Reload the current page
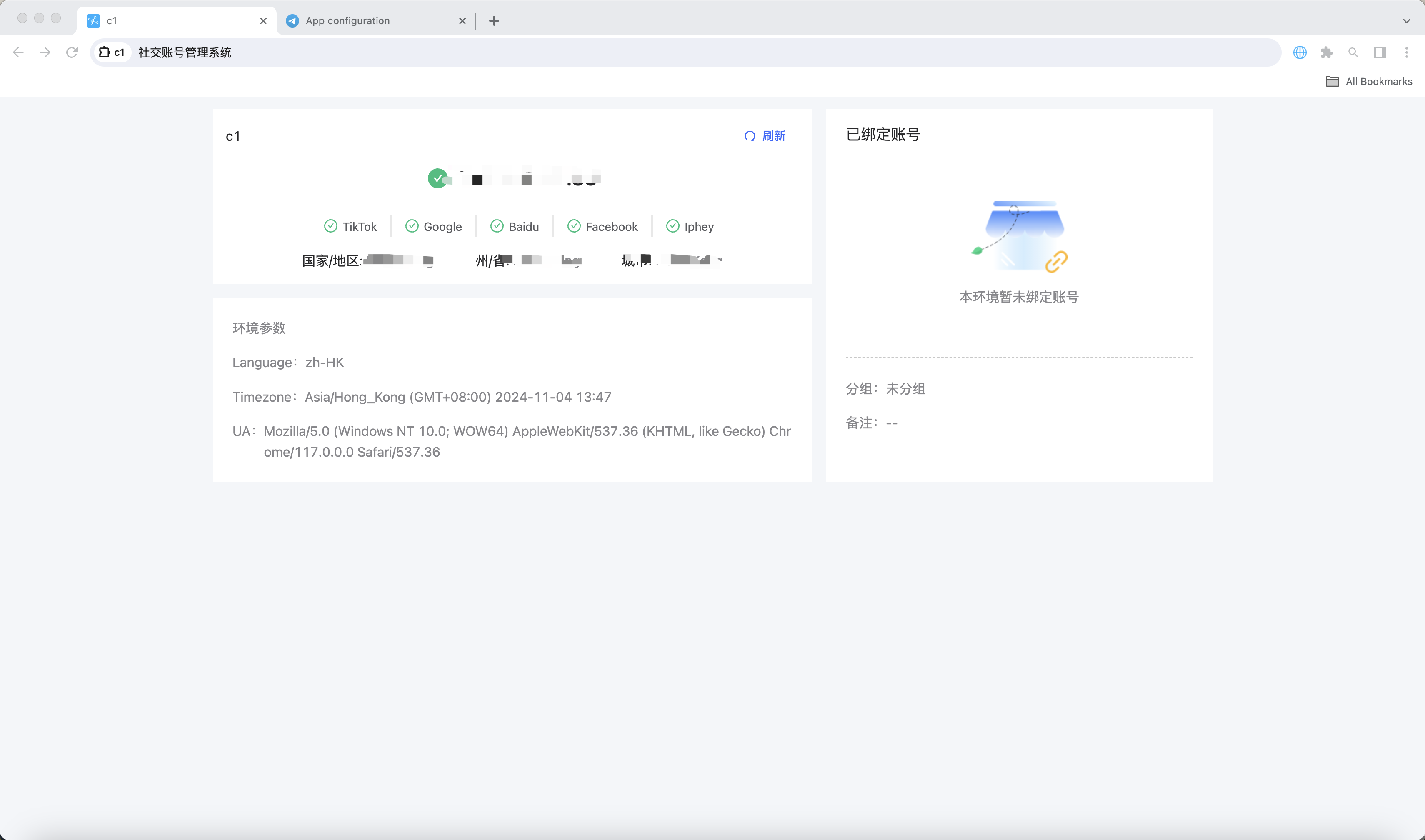Image resolution: width=1425 pixels, height=840 pixels. click(x=72, y=52)
